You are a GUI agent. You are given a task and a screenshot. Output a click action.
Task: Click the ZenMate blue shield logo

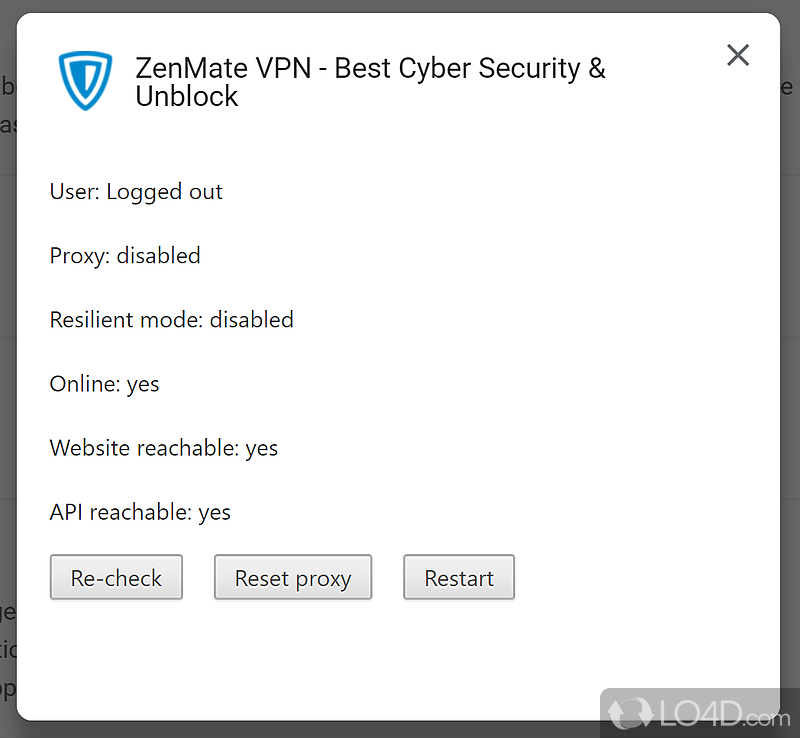[86, 81]
